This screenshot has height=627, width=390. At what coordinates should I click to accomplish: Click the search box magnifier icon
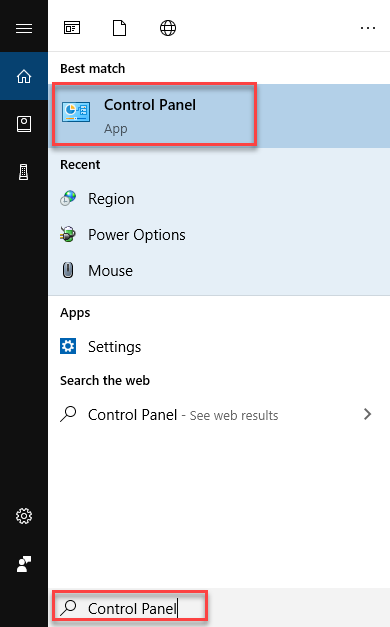[x=68, y=607]
